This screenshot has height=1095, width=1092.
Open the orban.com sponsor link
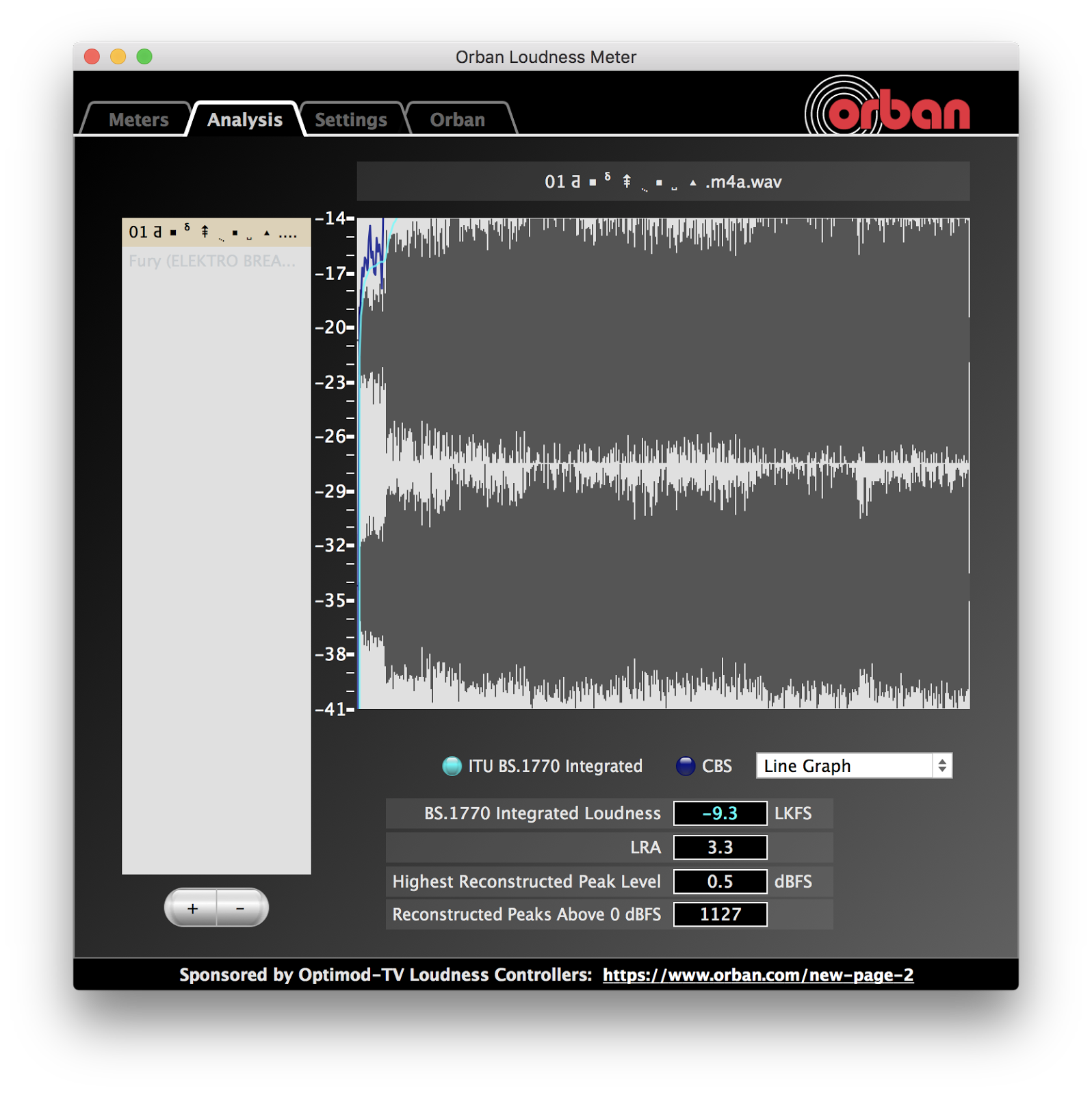click(x=758, y=975)
